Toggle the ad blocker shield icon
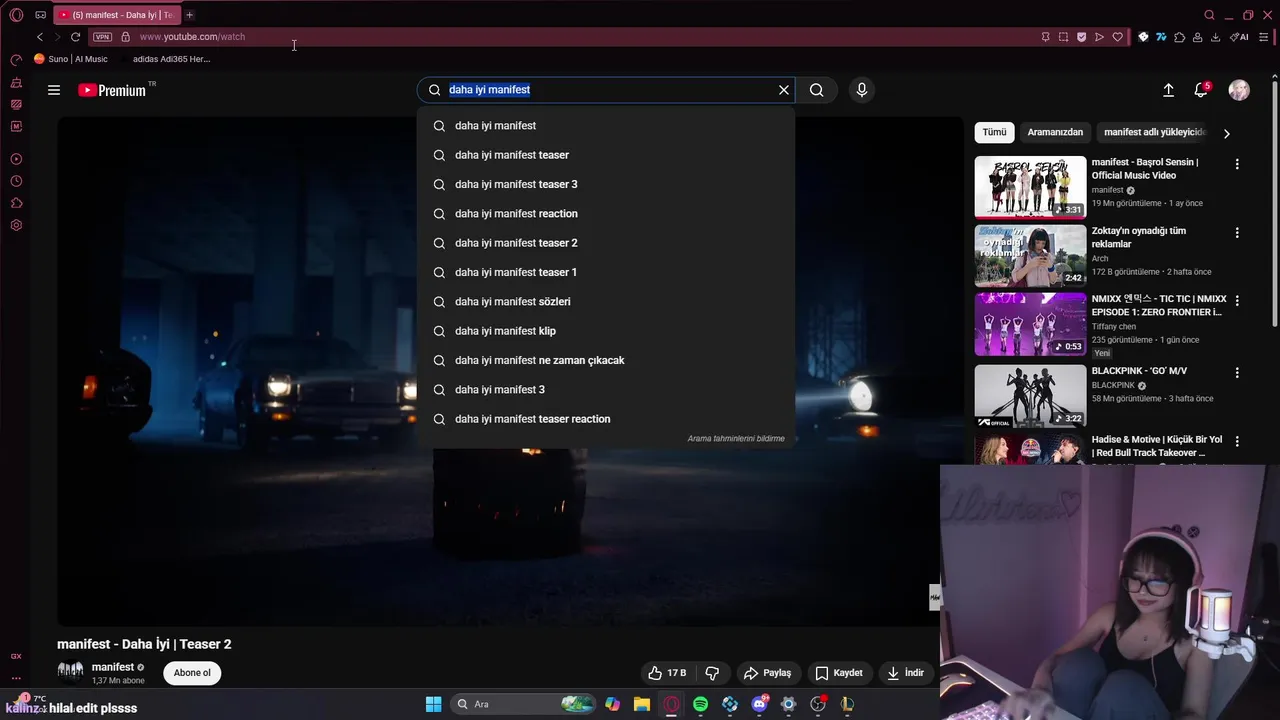1280x720 pixels. 1081,37
